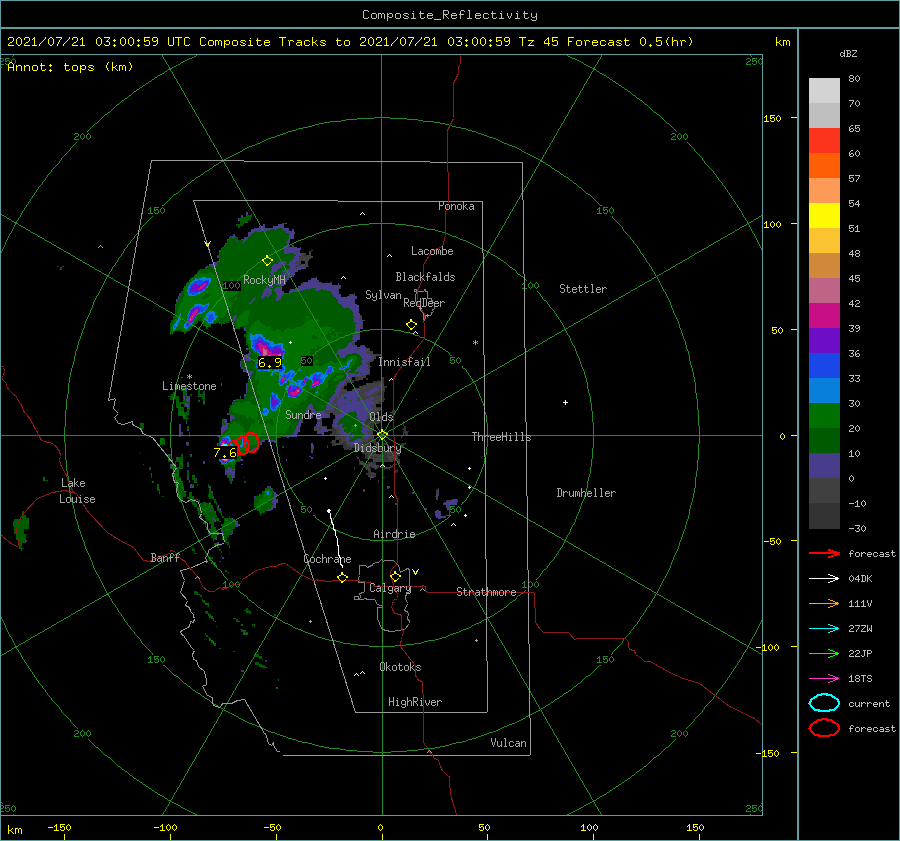
Task: Pick the bright green swatch below 30 dBZ
Action: [824, 416]
